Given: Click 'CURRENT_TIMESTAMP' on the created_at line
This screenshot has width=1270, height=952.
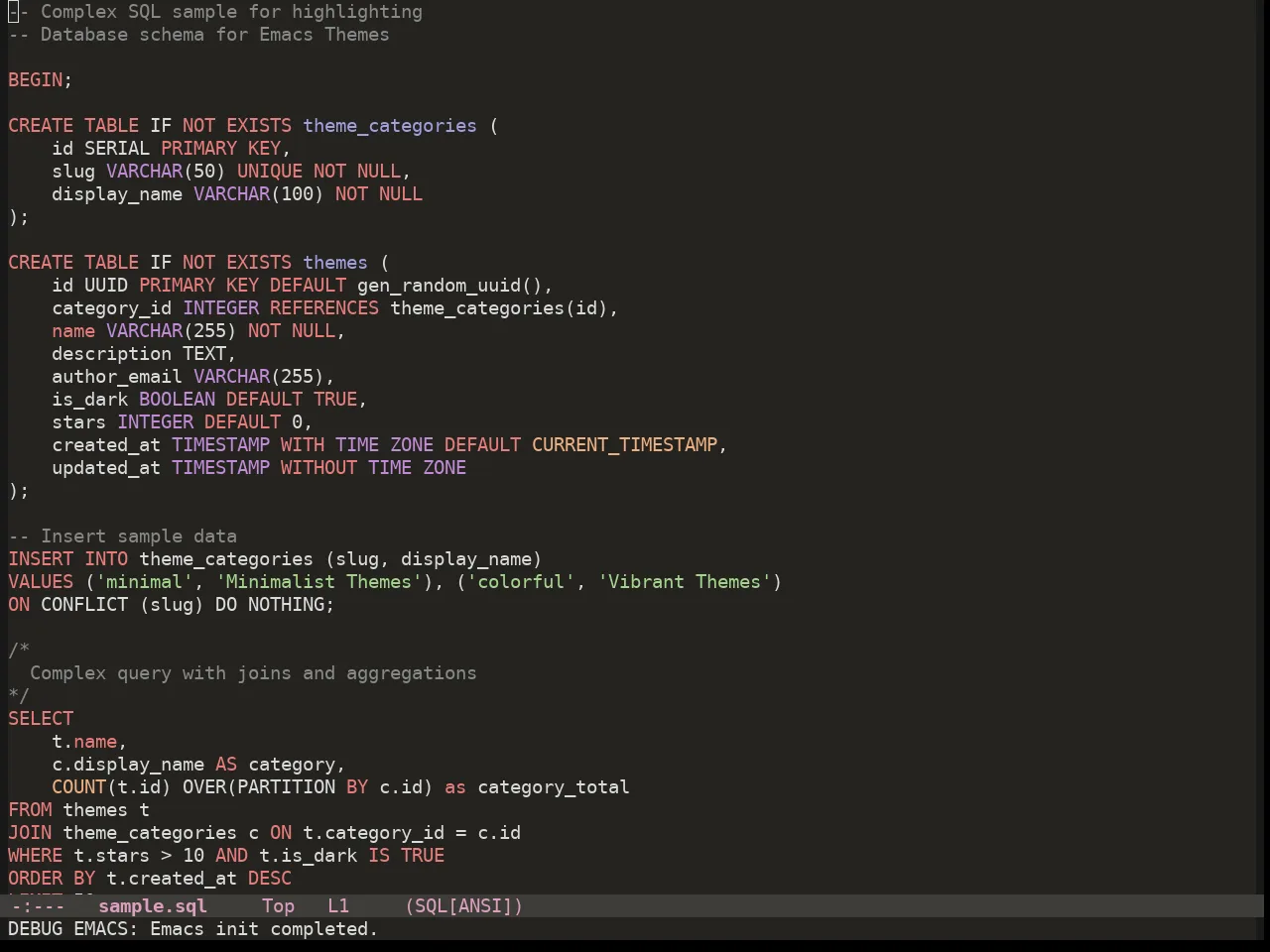Looking at the screenshot, I should click(x=624, y=445).
